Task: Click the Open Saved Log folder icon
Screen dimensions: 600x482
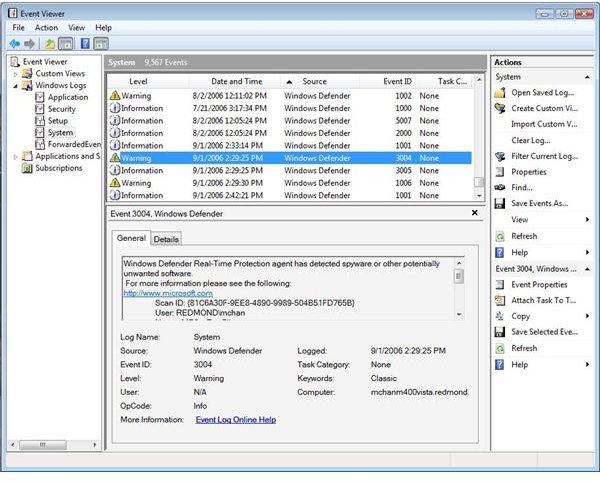Action: click(x=500, y=93)
